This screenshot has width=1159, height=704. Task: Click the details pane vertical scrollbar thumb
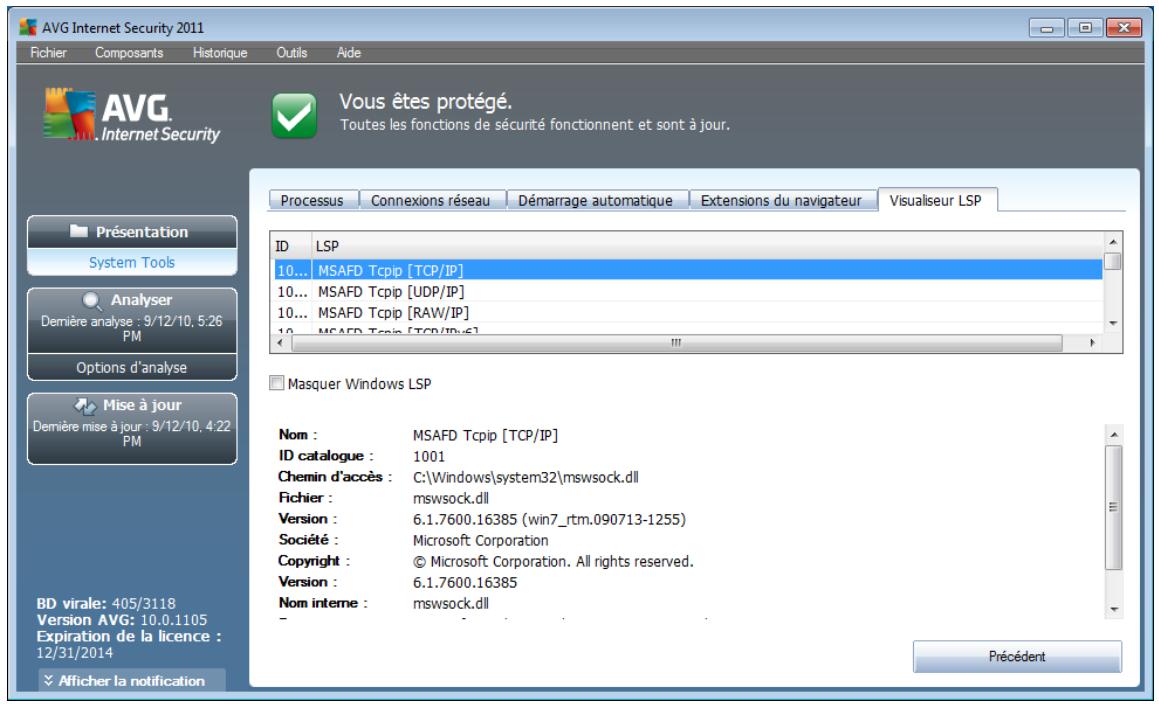(1114, 507)
